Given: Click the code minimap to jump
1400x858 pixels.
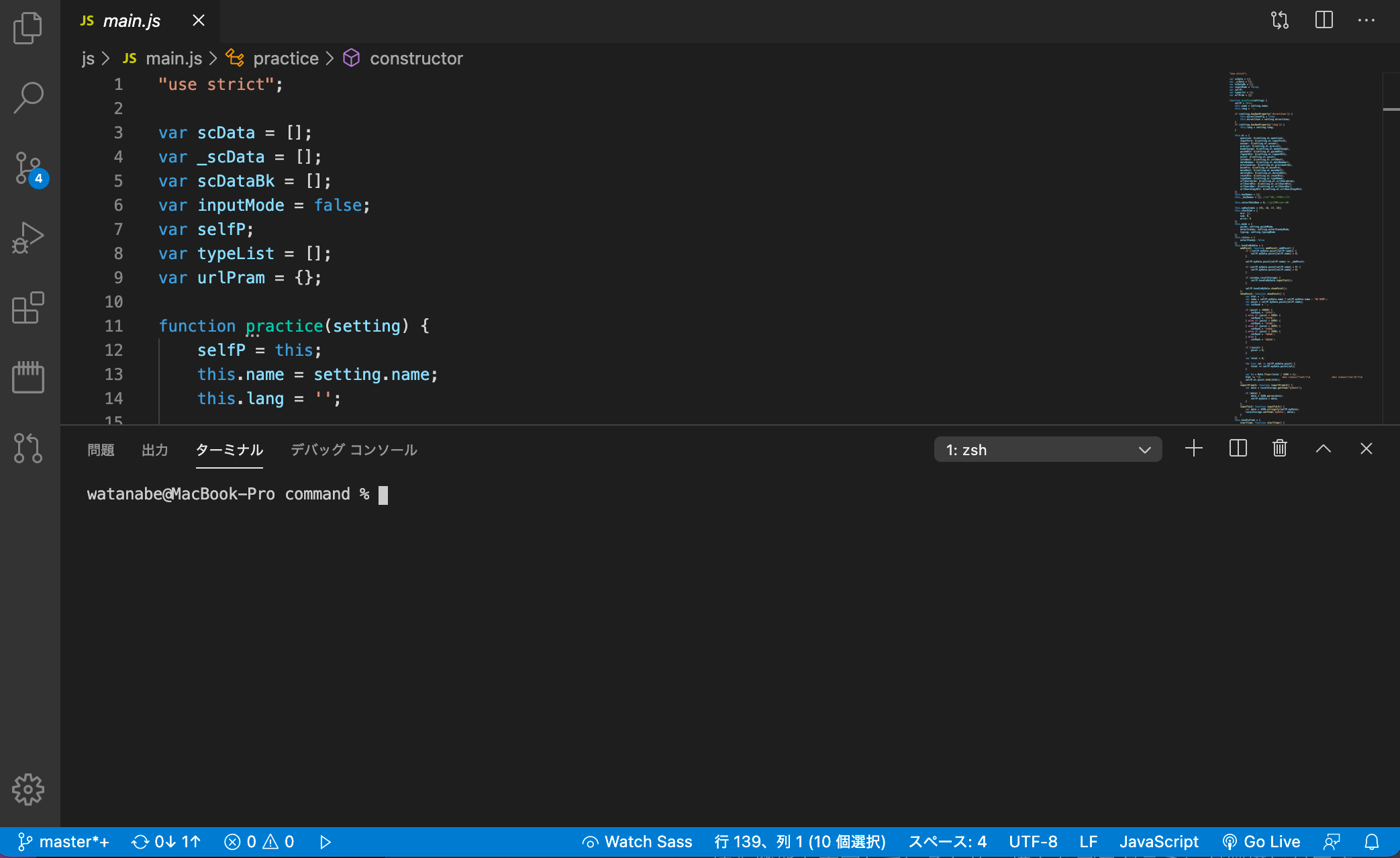Looking at the screenshot, I should (1299, 247).
